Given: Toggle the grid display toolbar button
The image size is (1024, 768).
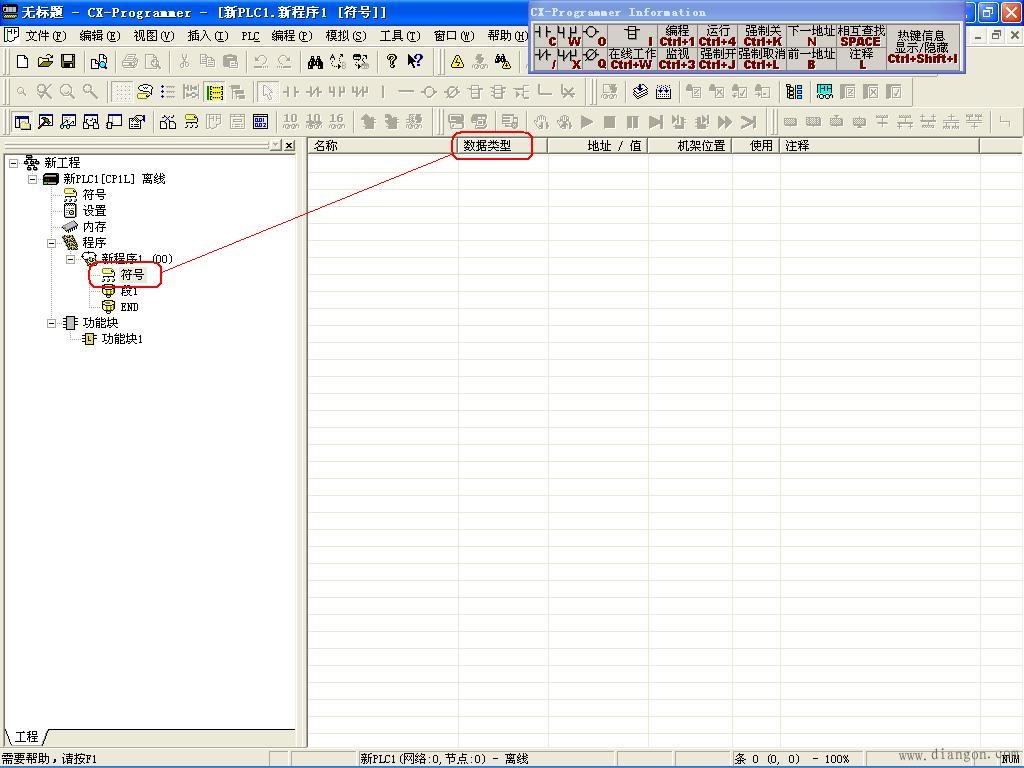Looking at the screenshot, I should [121, 92].
